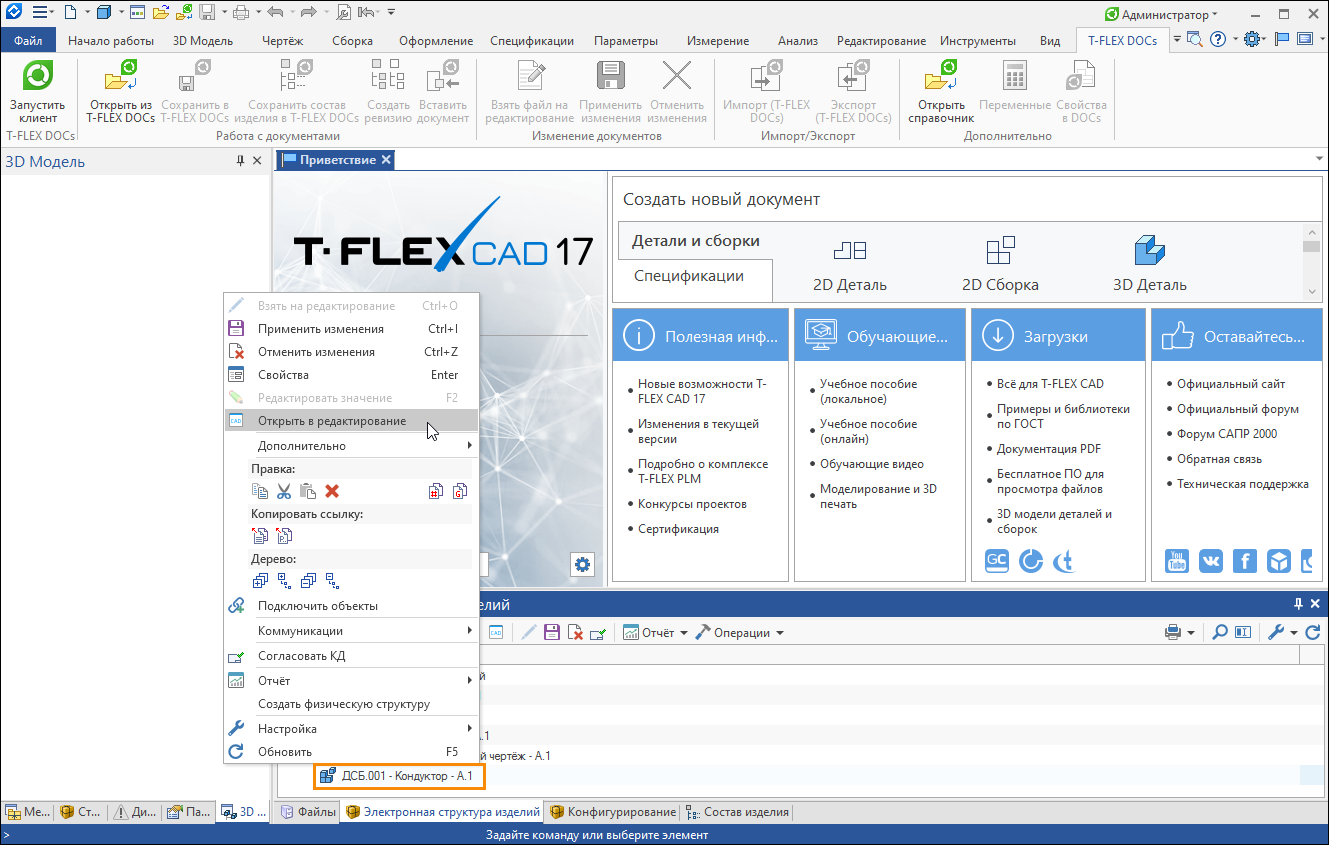Image resolution: width=1329 pixels, height=845 pixels.
Task: Switch to the Конфигурирование bottom tab
Action: (x=613, y=812)
